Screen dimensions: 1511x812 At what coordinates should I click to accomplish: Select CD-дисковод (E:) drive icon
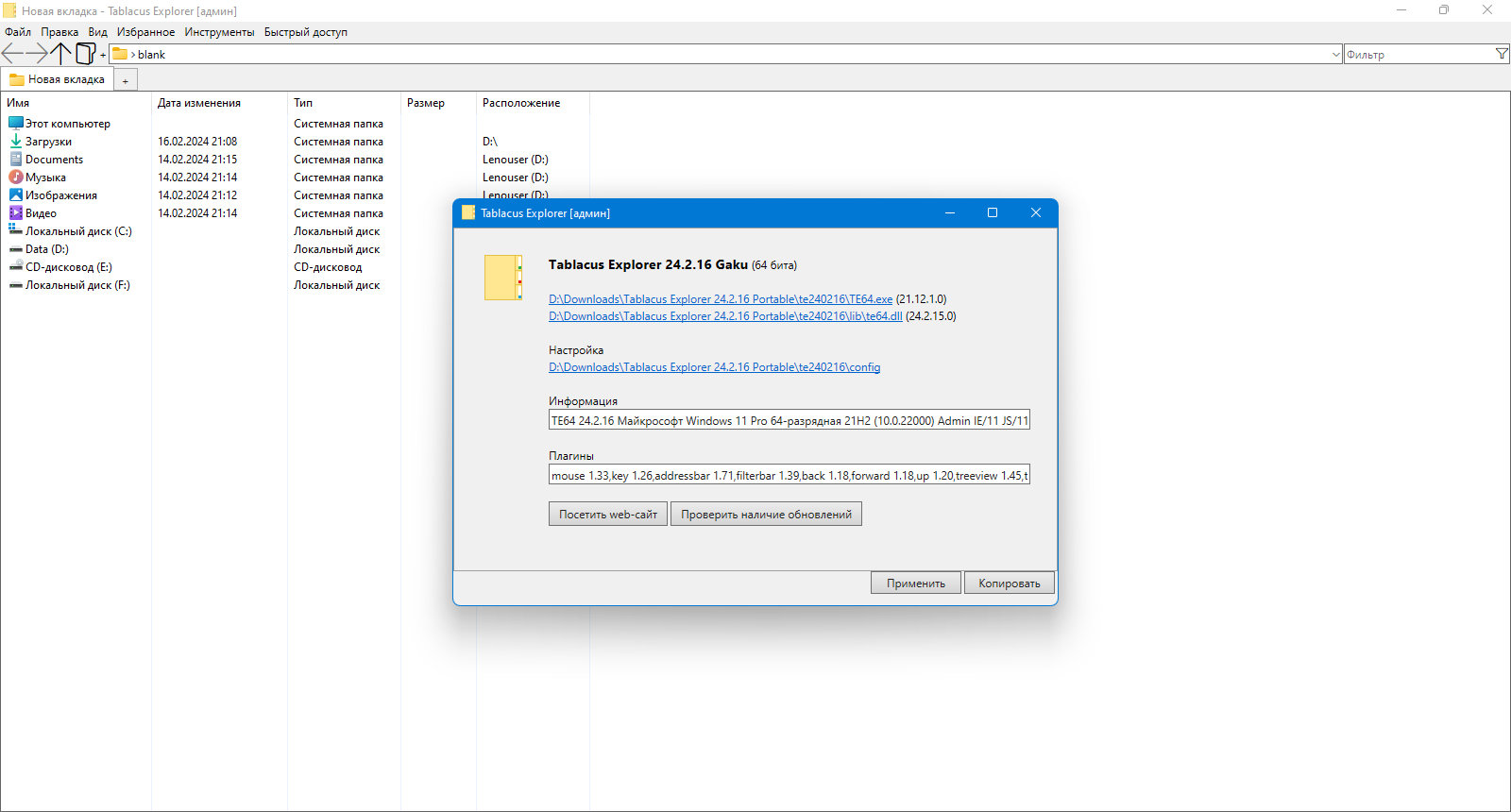click(x=16, y=266)
